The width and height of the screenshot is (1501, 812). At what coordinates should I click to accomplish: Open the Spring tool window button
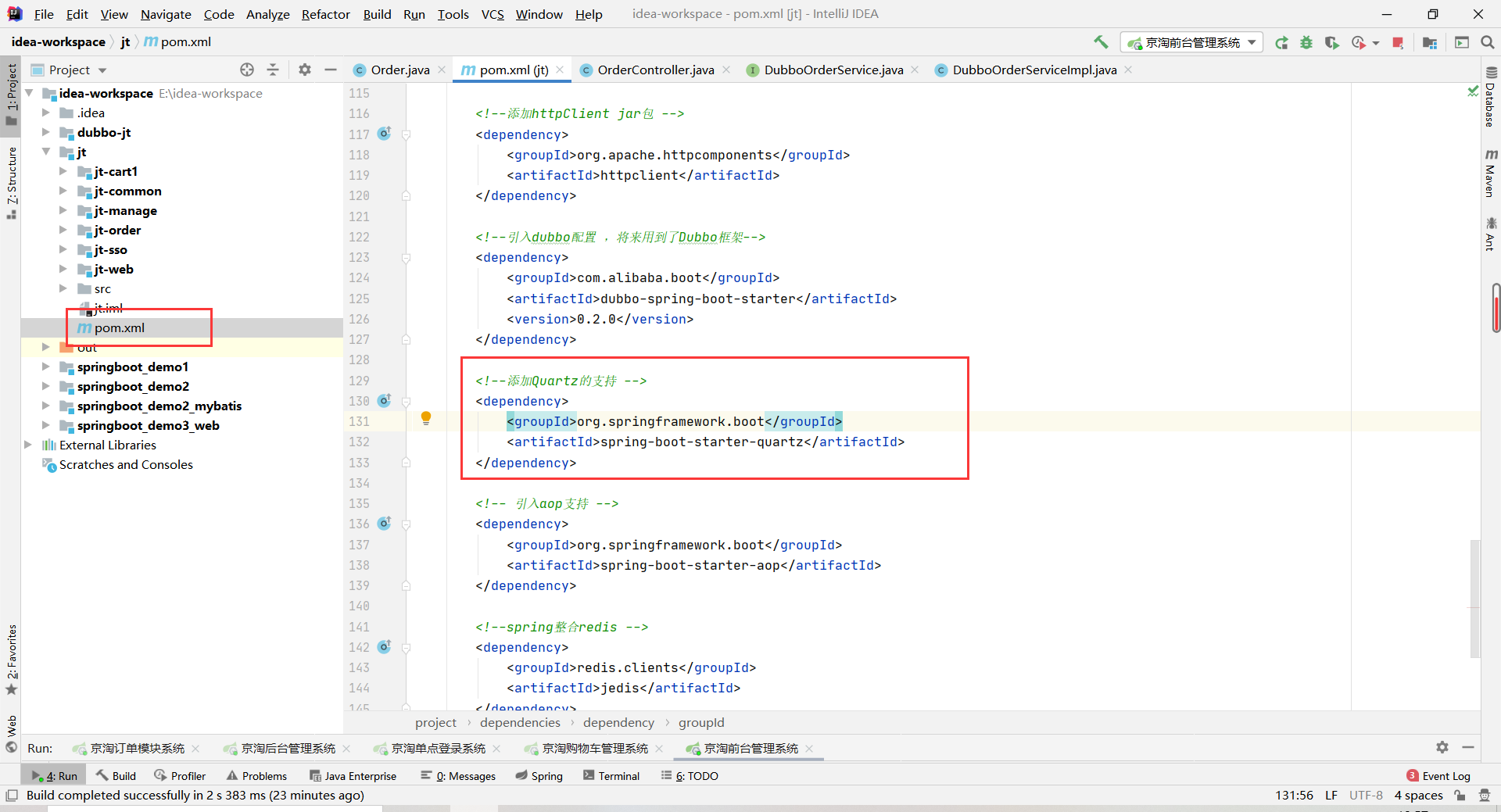tap(539, 776)
